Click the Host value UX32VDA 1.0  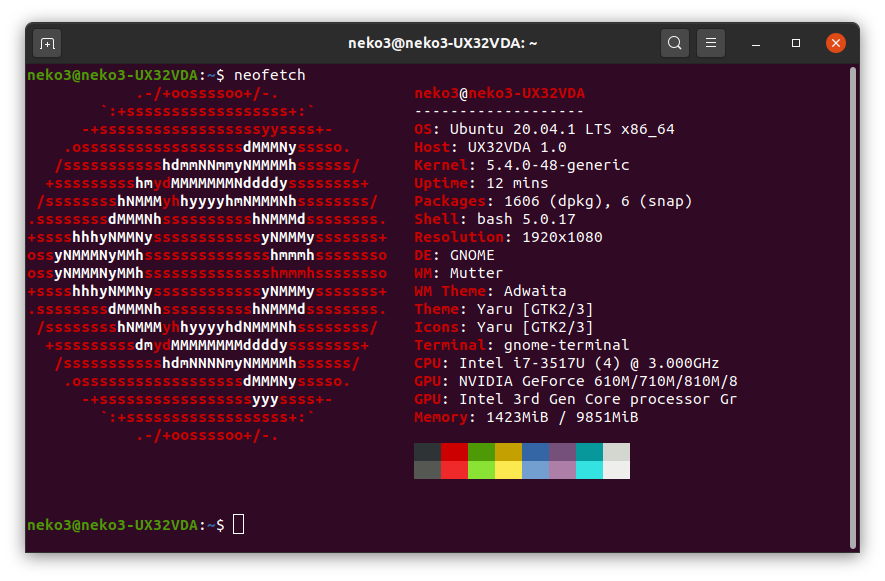coord(517,147)
